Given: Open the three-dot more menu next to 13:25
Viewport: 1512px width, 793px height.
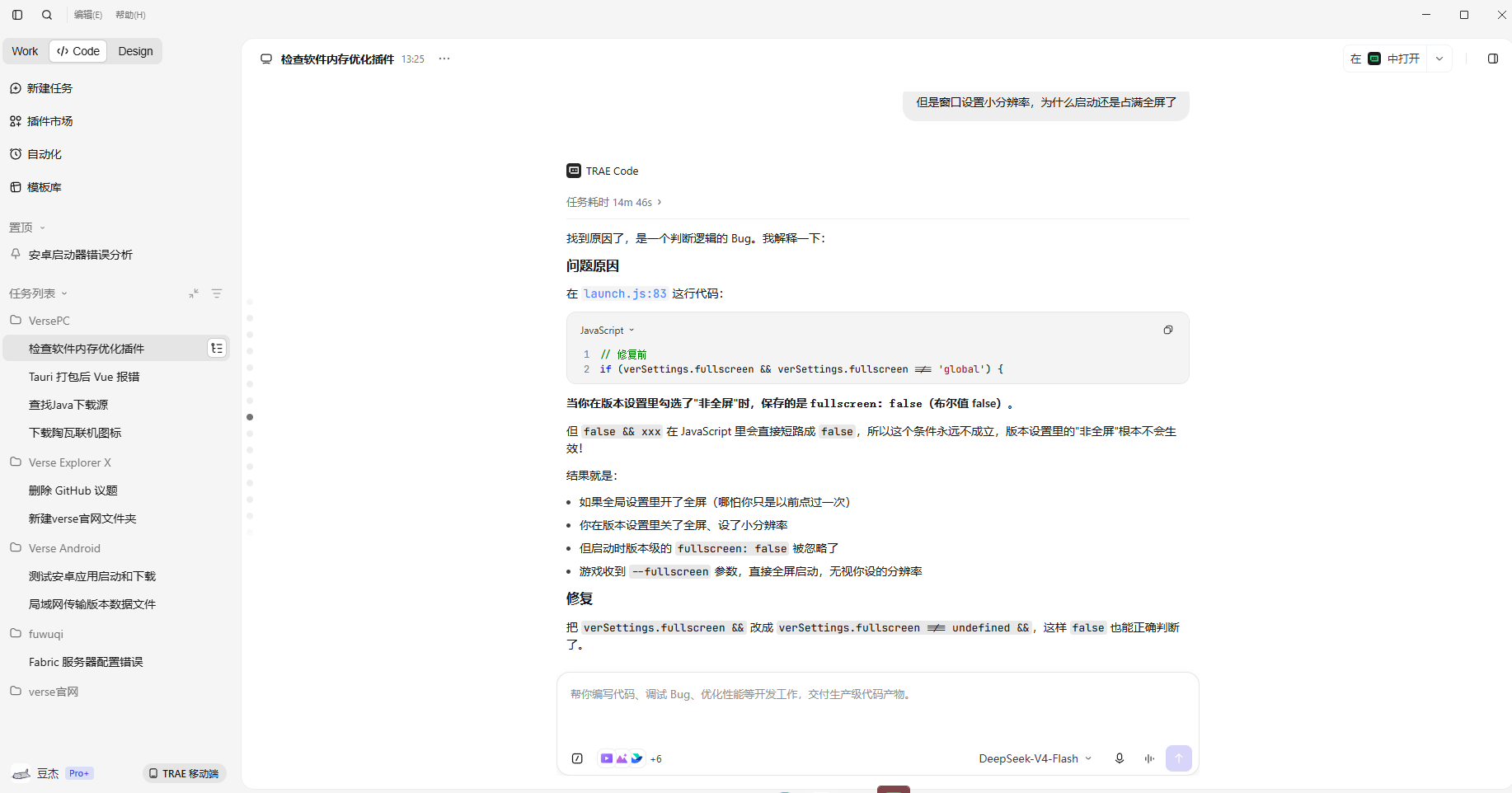Looking at the screenshot, I should click(444, 59).
